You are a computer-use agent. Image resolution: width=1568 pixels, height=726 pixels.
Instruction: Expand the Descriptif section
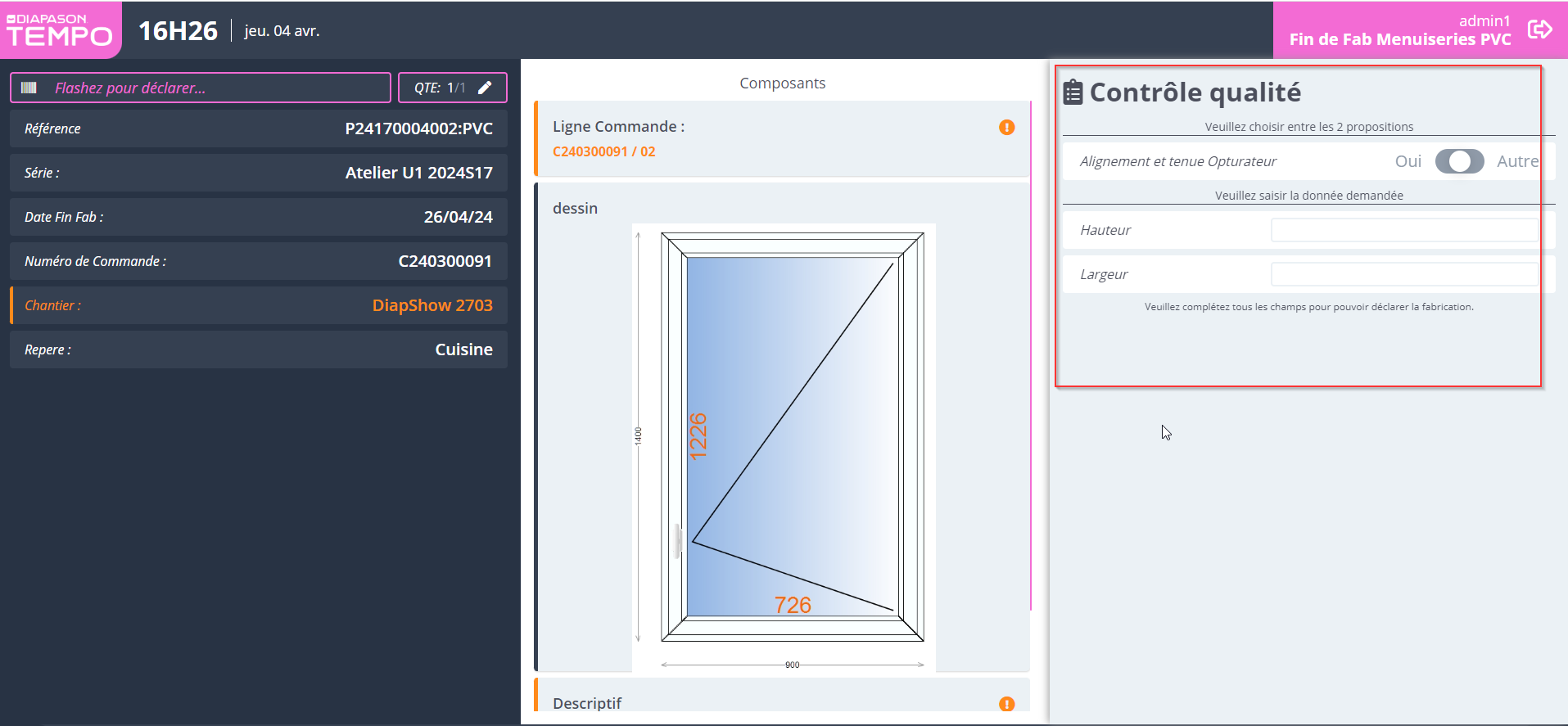(x=587, y=703)
